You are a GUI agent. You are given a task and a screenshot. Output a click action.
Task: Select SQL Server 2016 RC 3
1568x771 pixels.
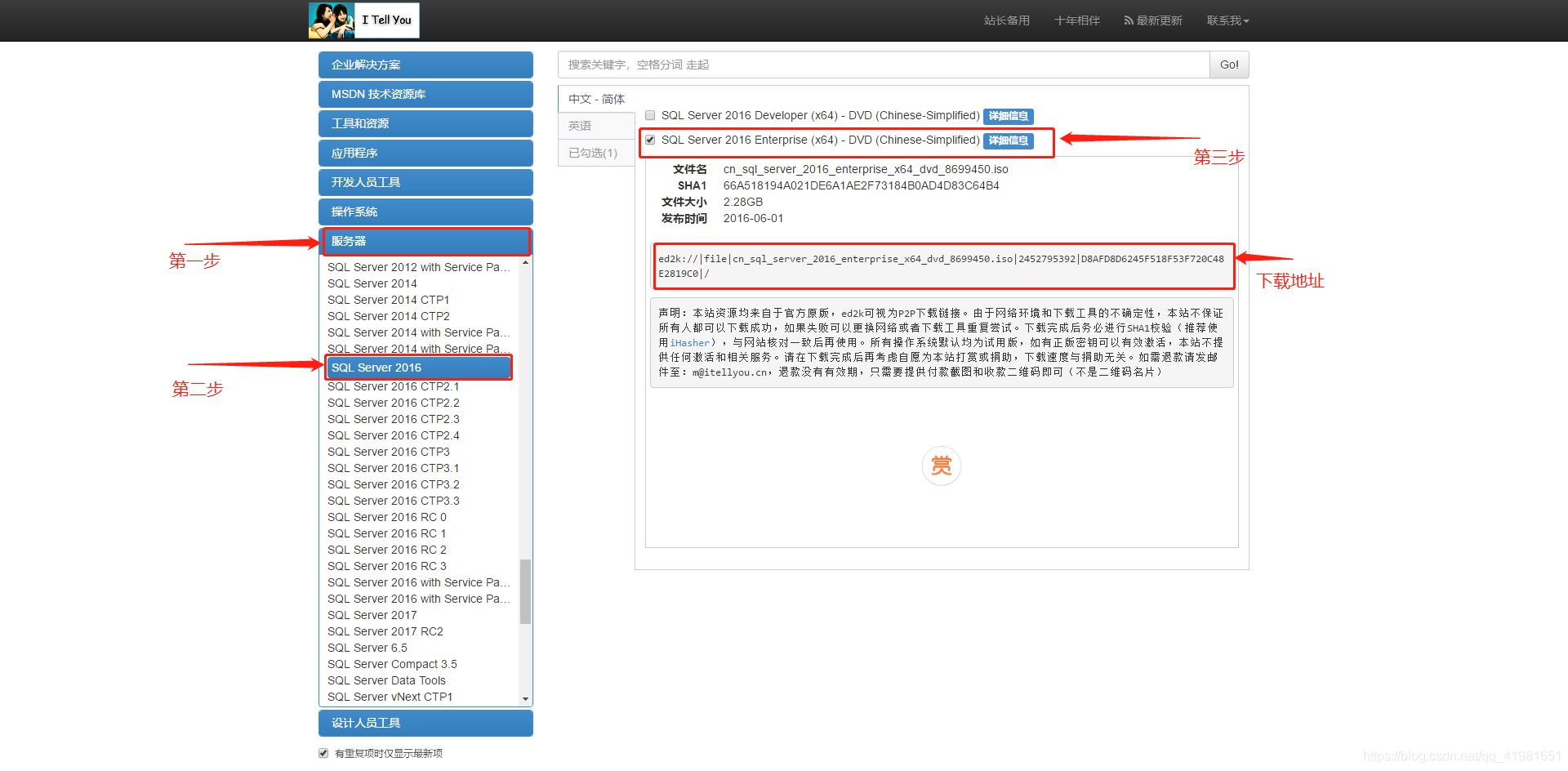pyautogui.click(x=387, y=566)
